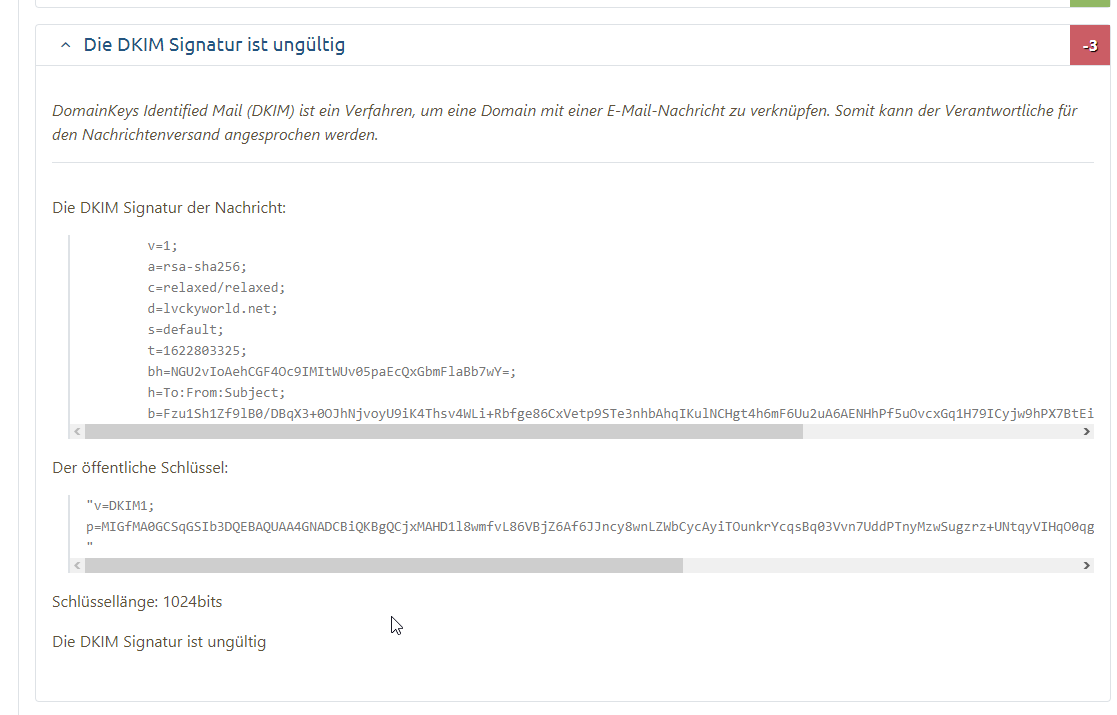Click the 'Die DKIM Signatur ist ungültig' panel heading
1117x715 pixels.
tap(214, 46)
